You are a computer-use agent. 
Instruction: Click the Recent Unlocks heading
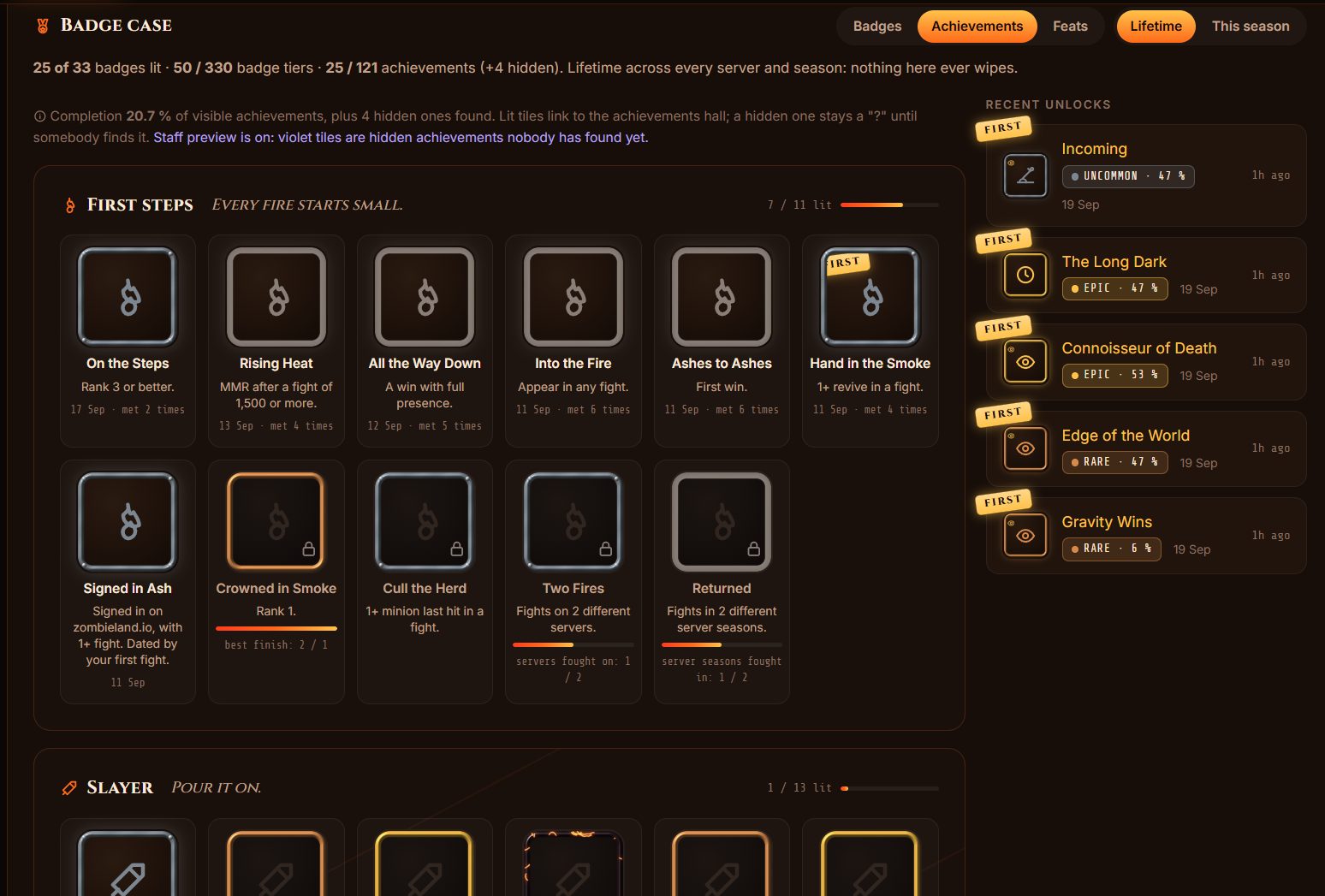click(1048, 104)
